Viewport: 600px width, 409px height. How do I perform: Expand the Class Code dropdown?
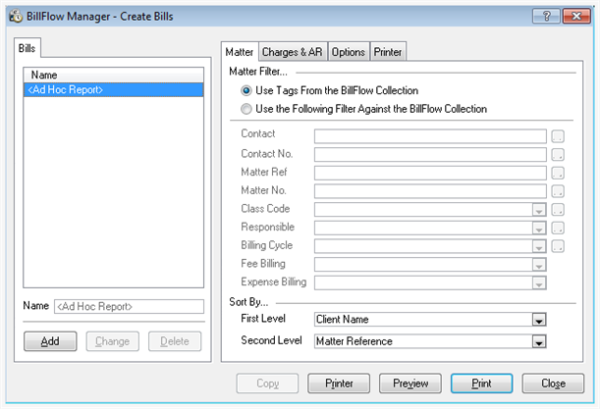coord(539,210)
